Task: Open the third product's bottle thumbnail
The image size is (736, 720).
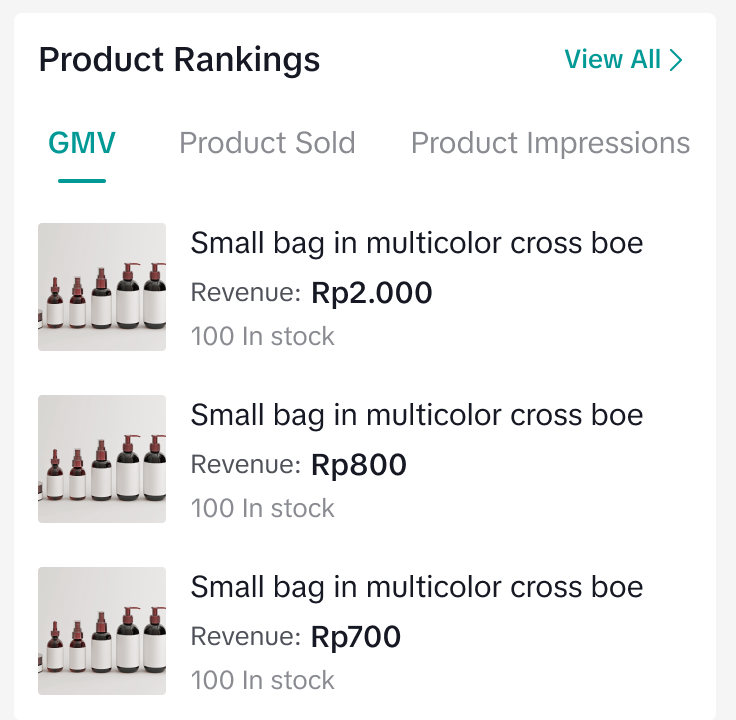Action: [x=102, y=631]
